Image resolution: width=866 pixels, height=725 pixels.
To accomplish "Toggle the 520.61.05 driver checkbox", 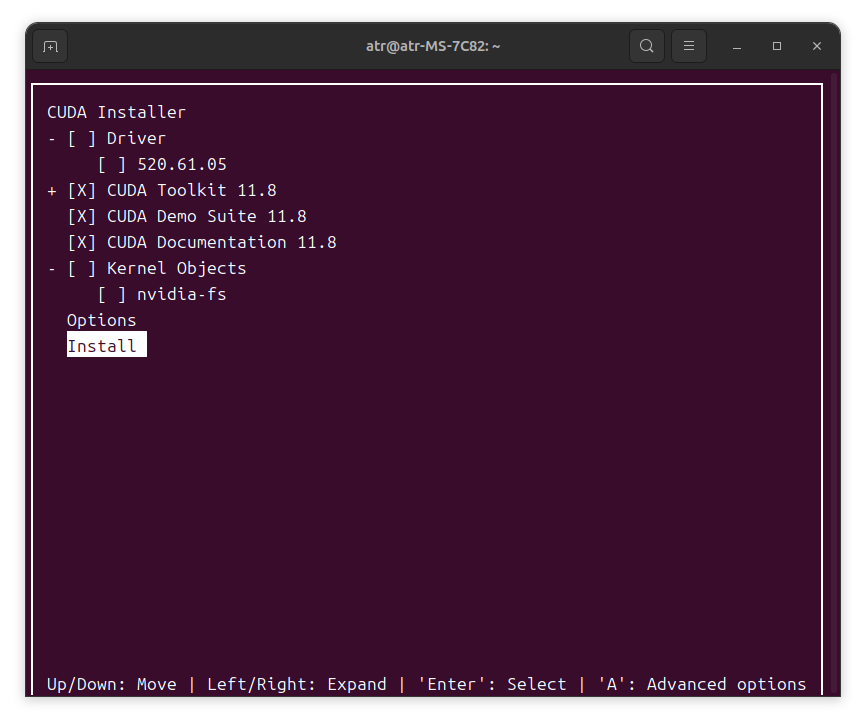I will [112, 165].
